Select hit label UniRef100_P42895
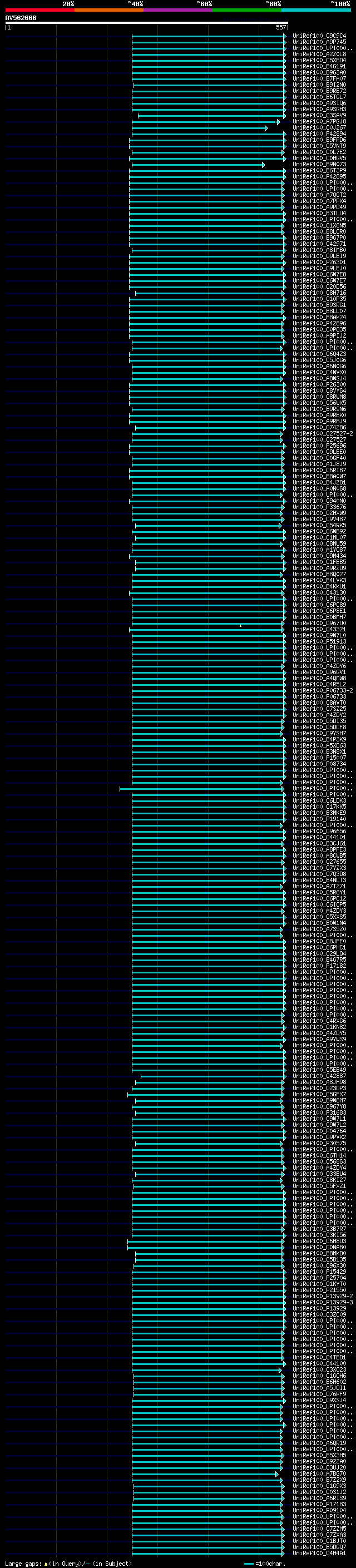This screenshot has width=356, height=1568. tap(319, 176)
